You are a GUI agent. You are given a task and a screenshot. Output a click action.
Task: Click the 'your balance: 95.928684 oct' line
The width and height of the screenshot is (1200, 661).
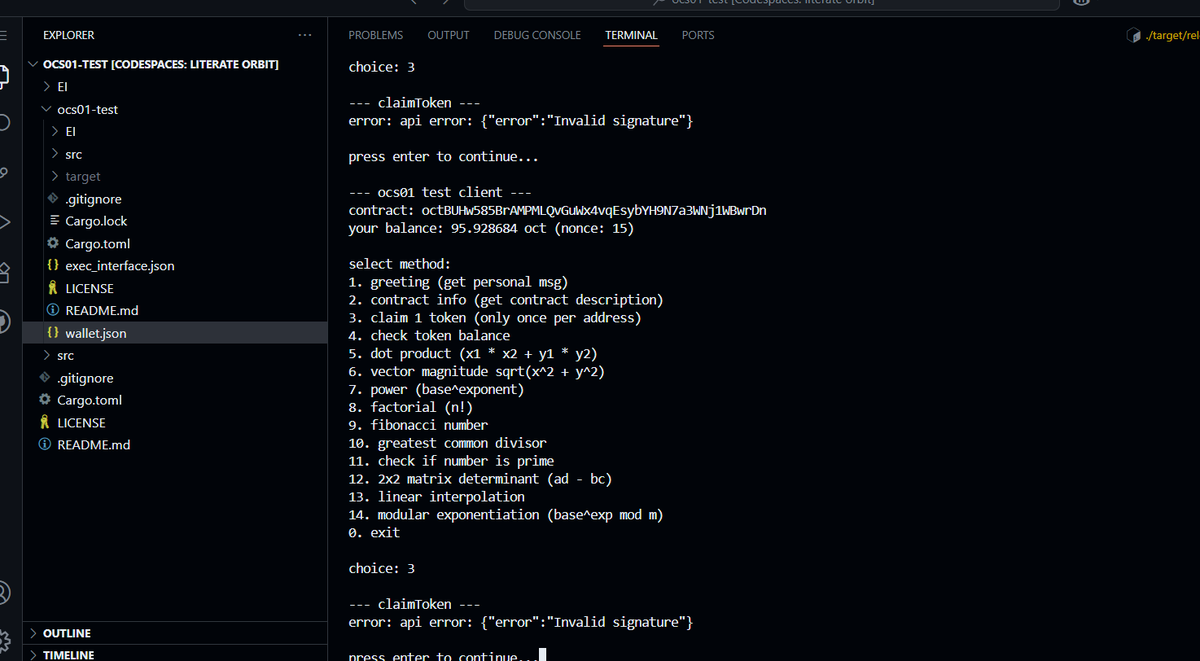pos(491,228)
